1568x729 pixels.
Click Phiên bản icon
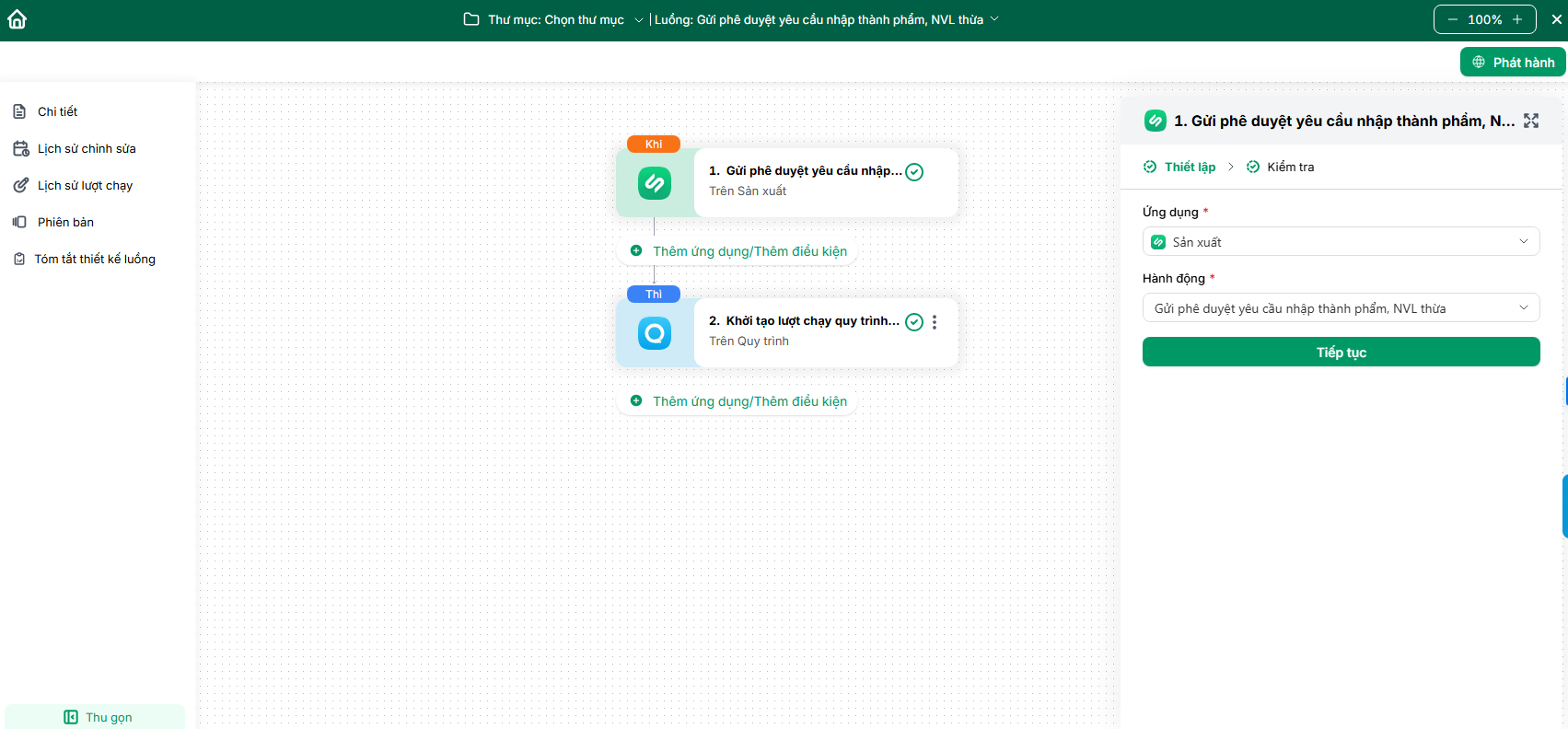19,222
